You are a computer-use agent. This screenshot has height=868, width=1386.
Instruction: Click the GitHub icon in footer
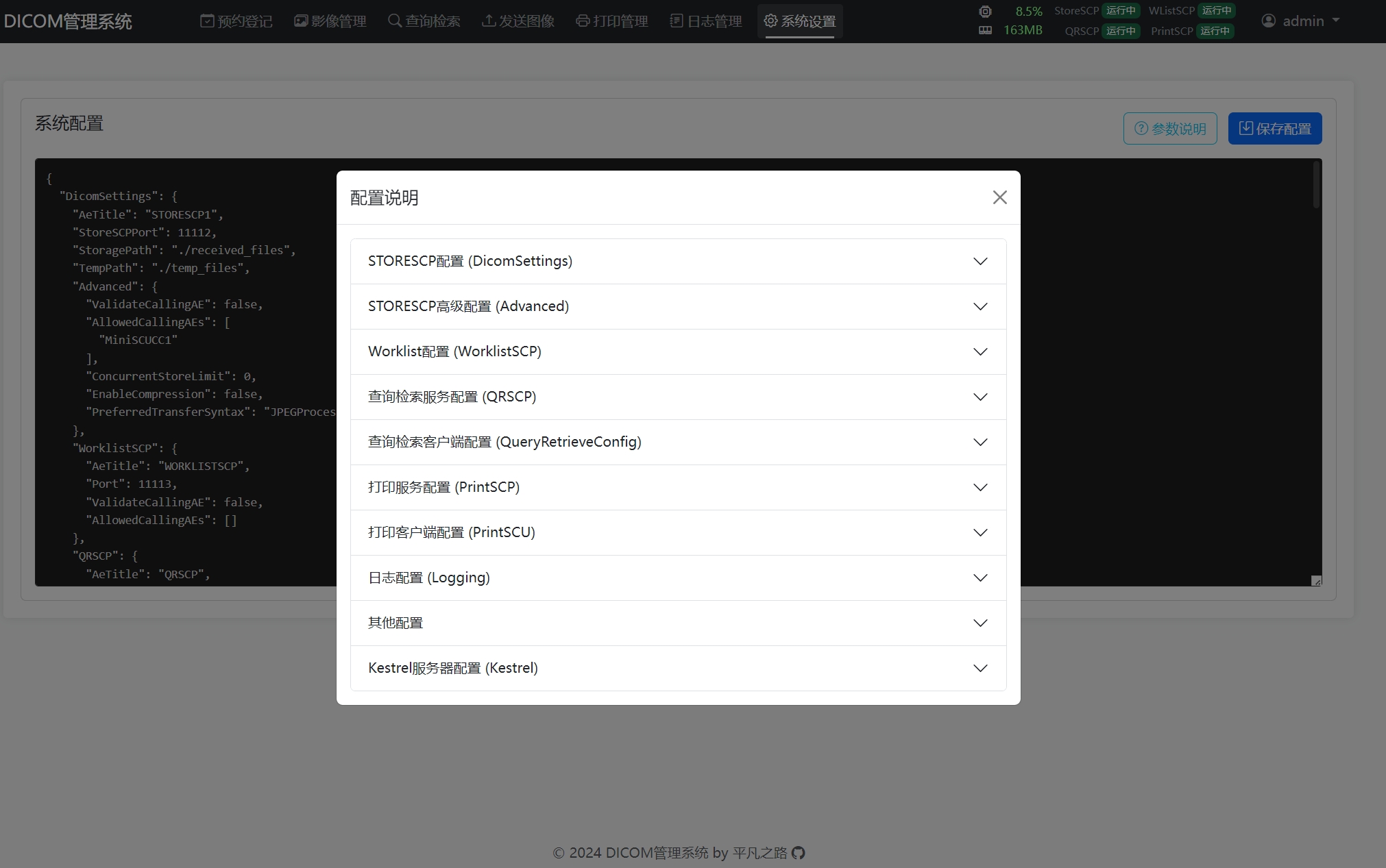click(798, 853)
